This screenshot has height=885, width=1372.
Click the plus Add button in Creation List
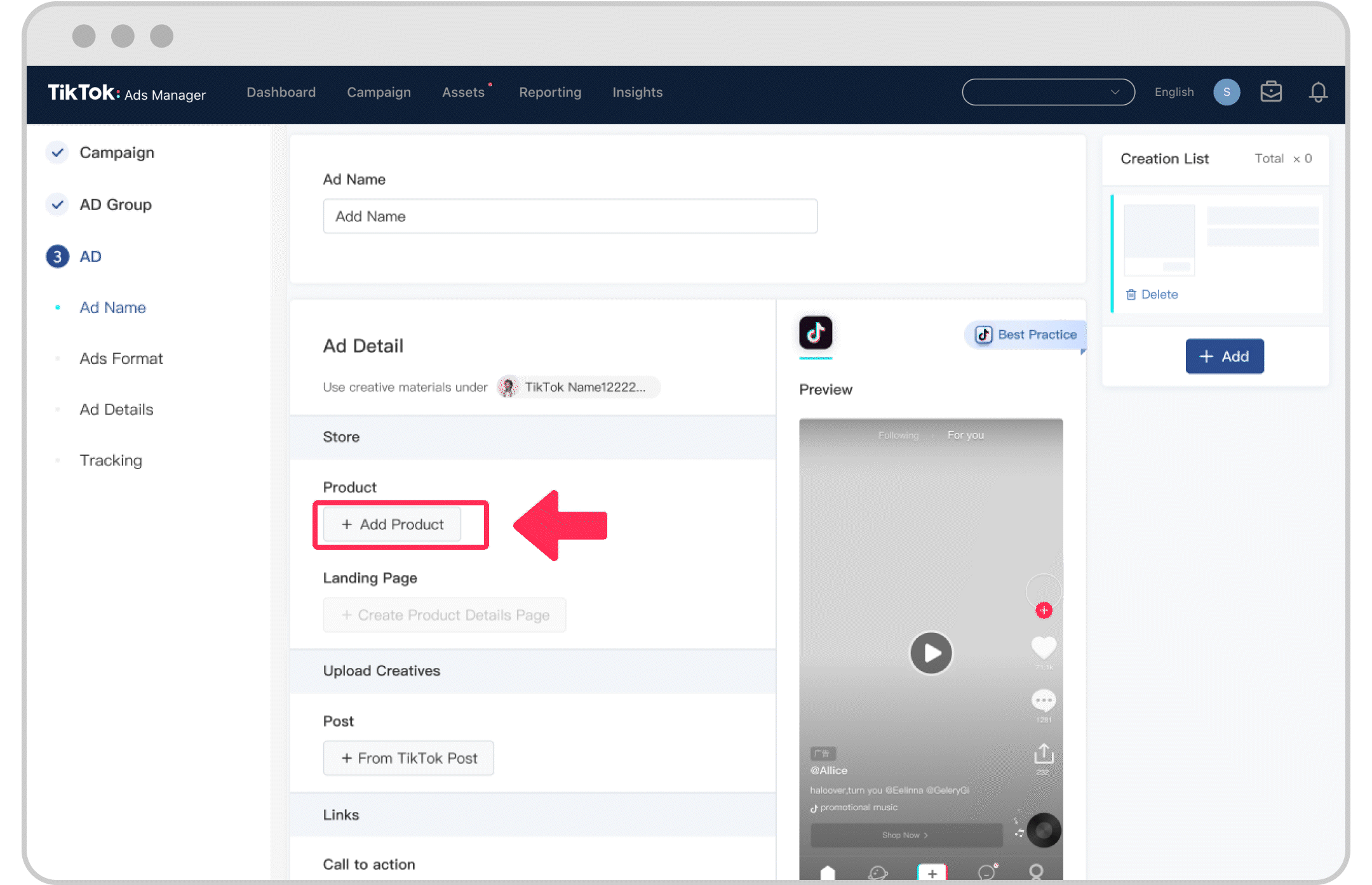pos(1224,356)
